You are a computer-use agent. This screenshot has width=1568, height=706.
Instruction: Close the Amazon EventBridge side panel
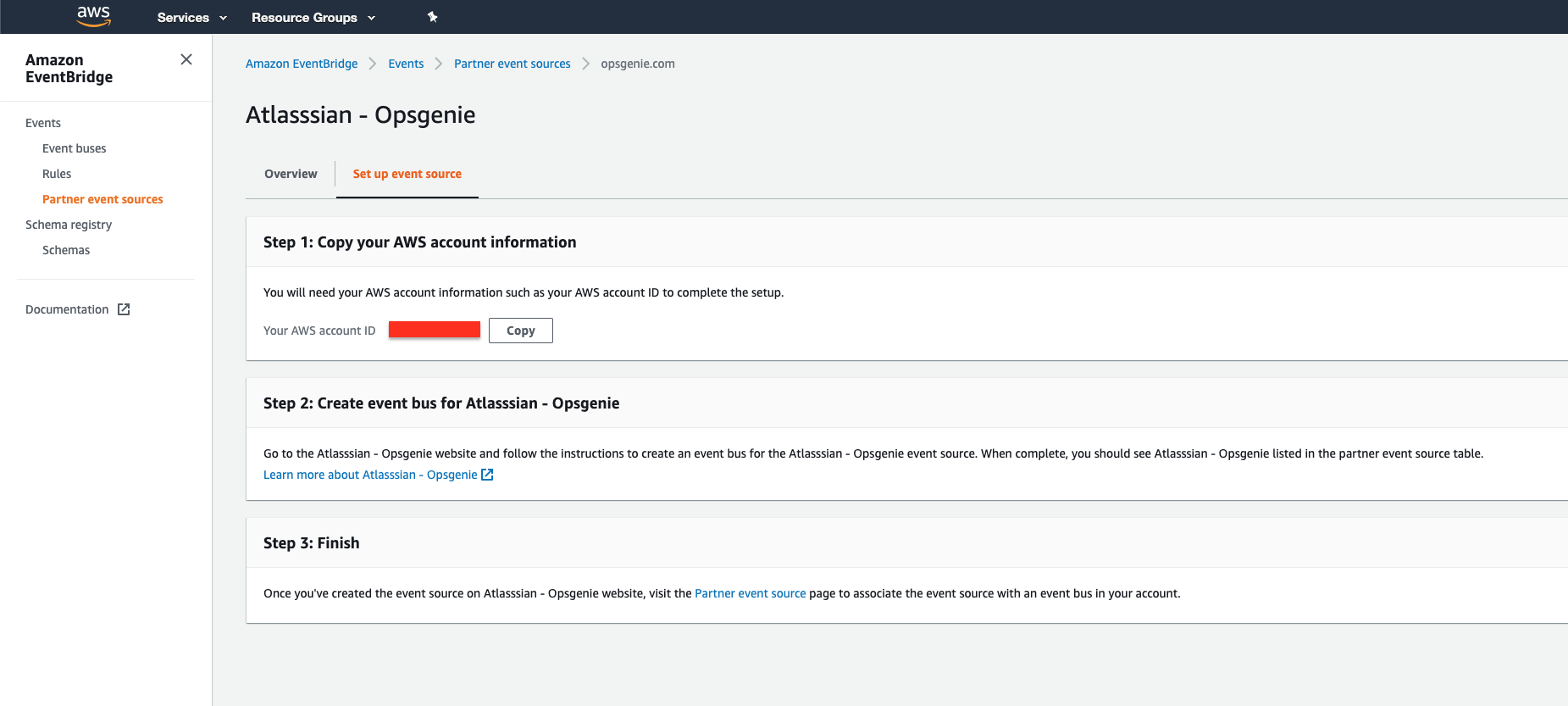pyautogui.click(x=186, y=59)
